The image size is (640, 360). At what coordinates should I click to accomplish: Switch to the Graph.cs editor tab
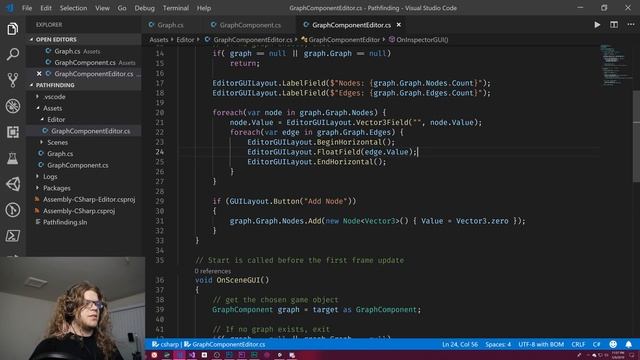point(170,25)
